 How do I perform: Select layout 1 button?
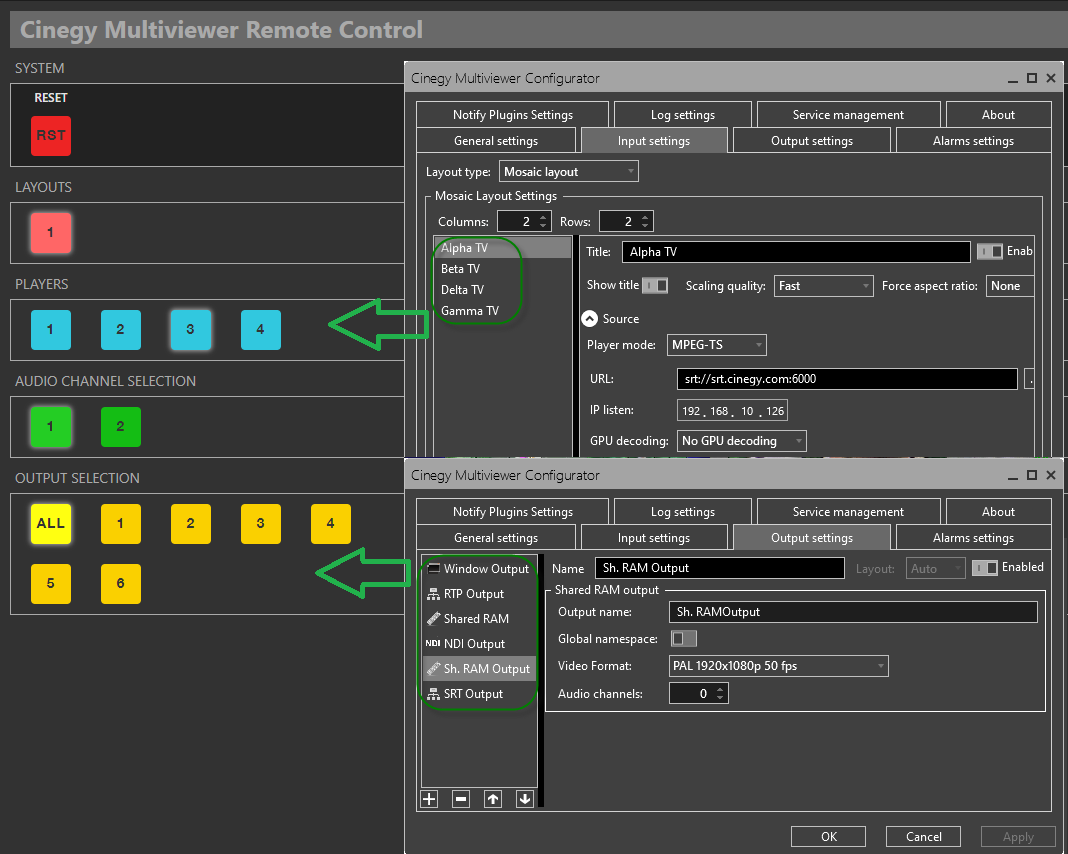click(x=50, y=232)
